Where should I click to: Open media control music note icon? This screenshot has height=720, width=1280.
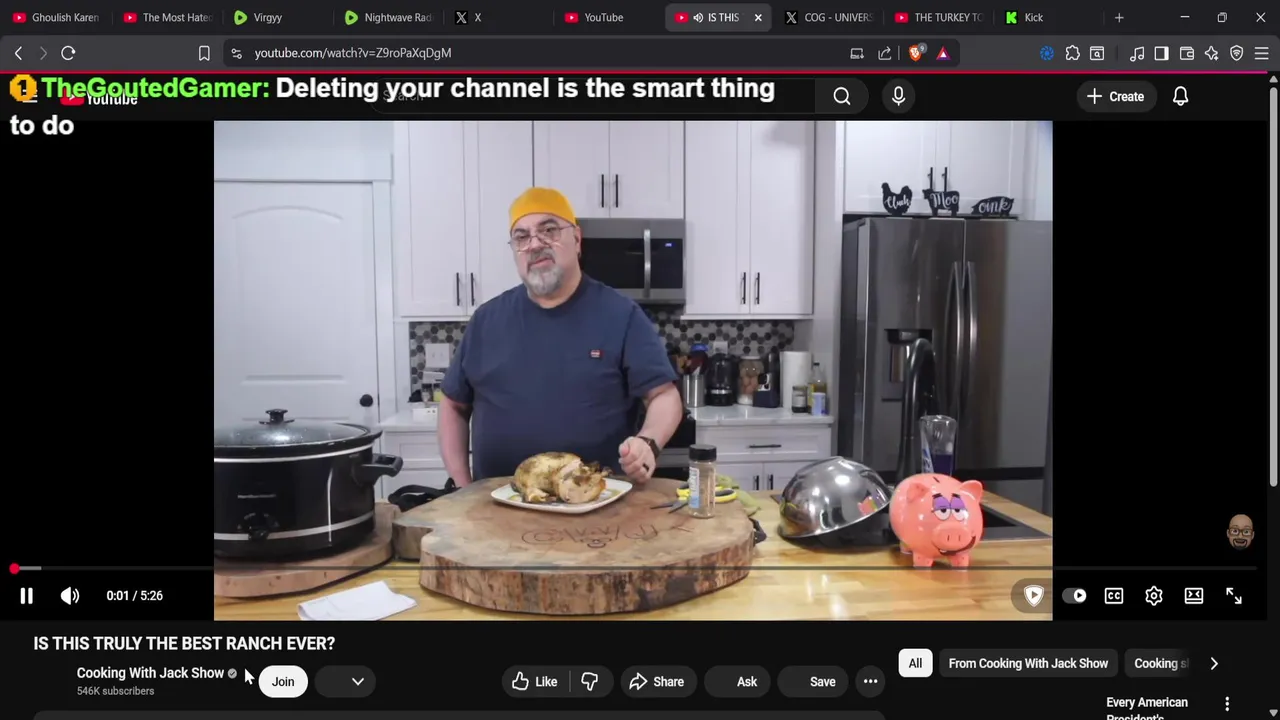(1137, 53)
